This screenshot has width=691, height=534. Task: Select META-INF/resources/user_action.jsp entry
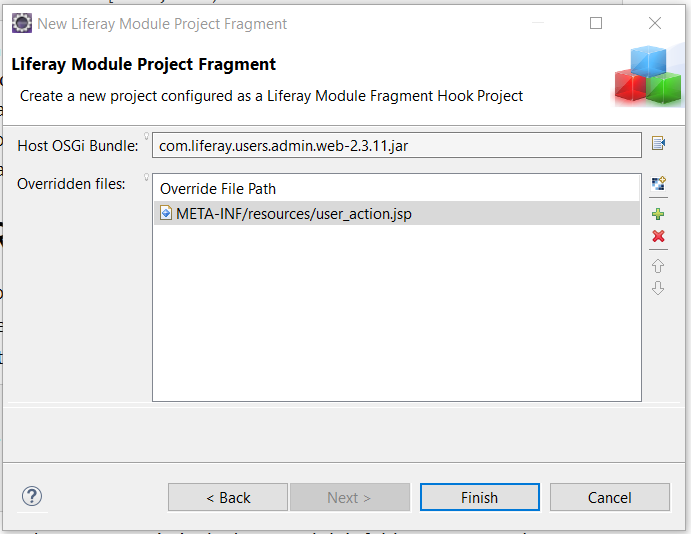294,213
